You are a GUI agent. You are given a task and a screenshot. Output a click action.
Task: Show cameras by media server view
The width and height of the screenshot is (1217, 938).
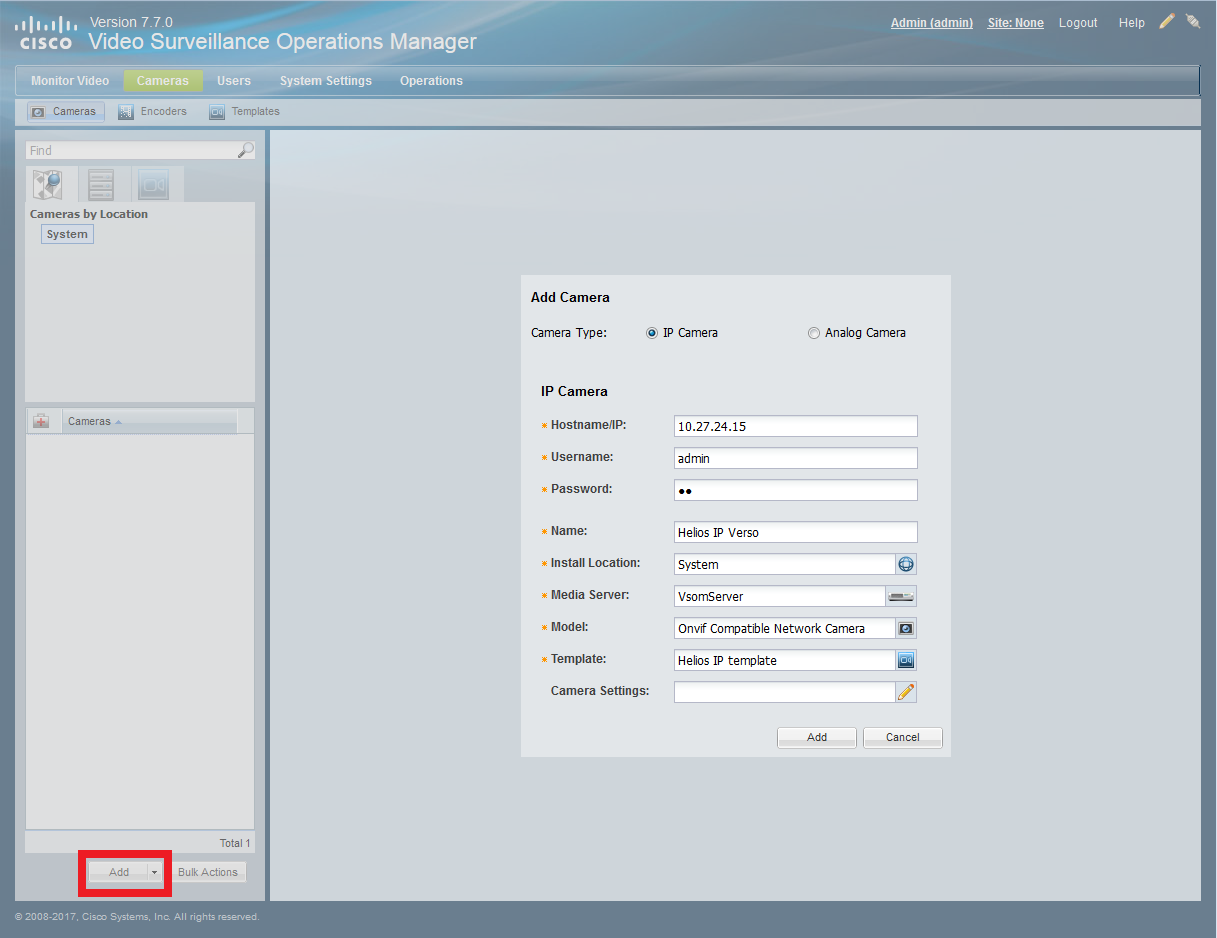[x=101, y=185]
